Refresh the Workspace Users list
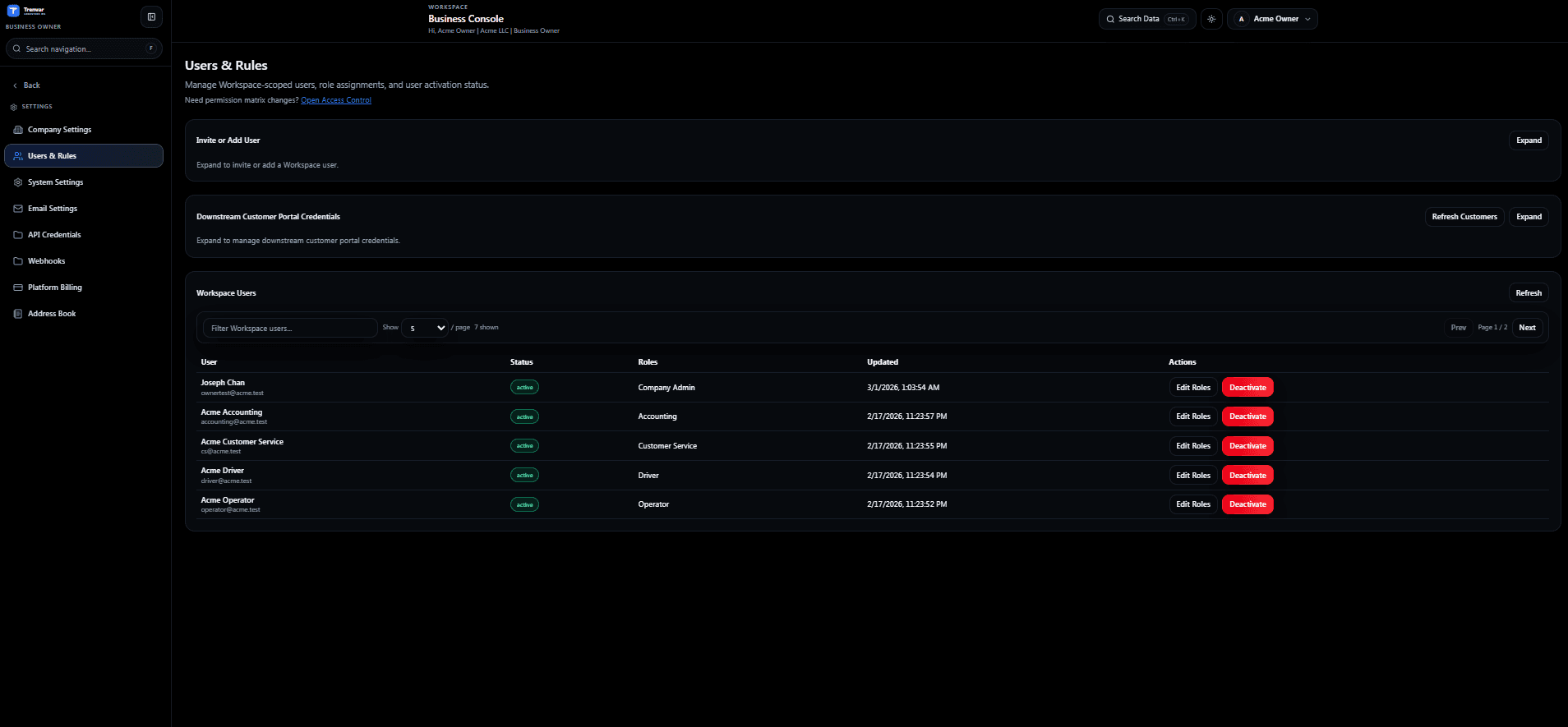This screenshot has height=727, width=1568. (x=1529, y=293)
